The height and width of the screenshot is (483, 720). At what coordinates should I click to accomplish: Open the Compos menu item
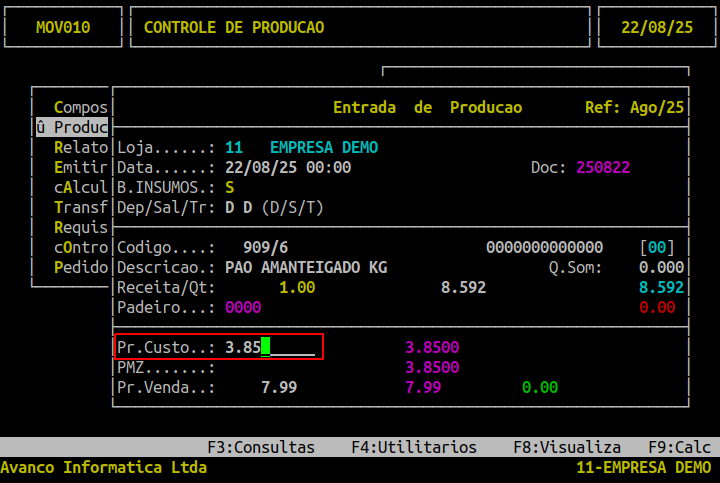click(x=81, y=107)
